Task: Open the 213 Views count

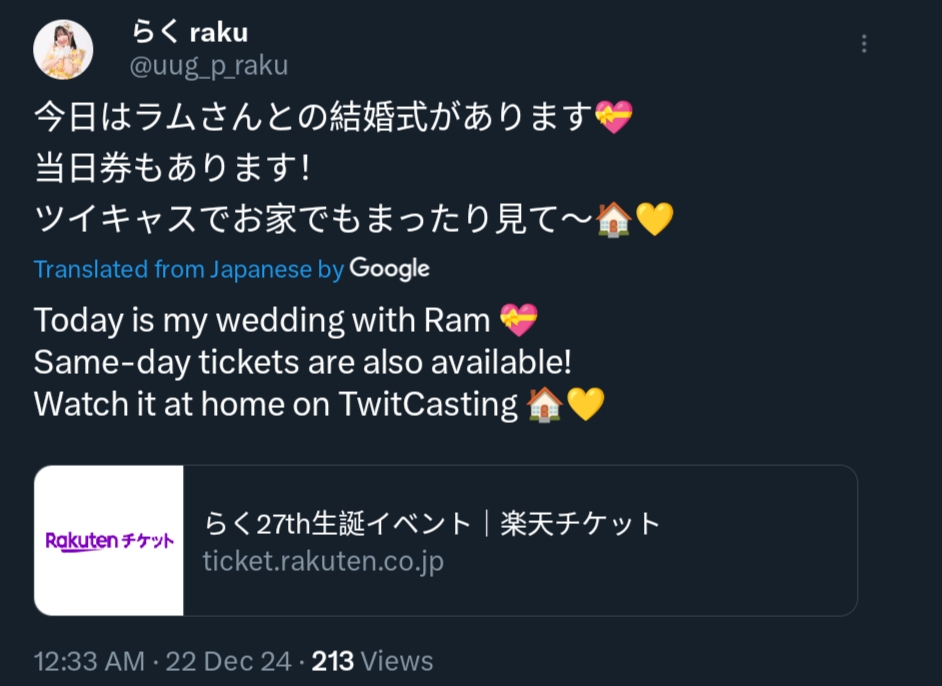Action: click(x=372, y=661)
